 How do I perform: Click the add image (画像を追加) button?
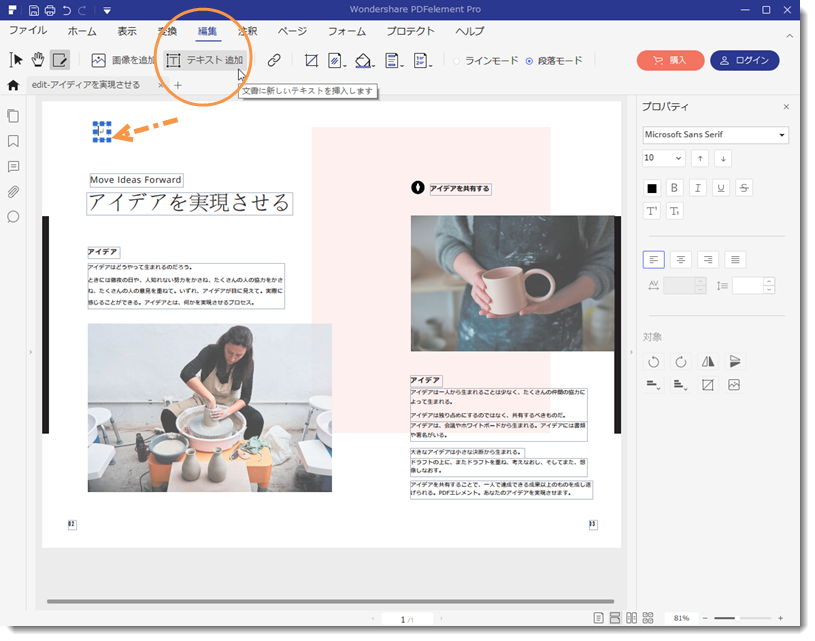click(x=123, y=60)
